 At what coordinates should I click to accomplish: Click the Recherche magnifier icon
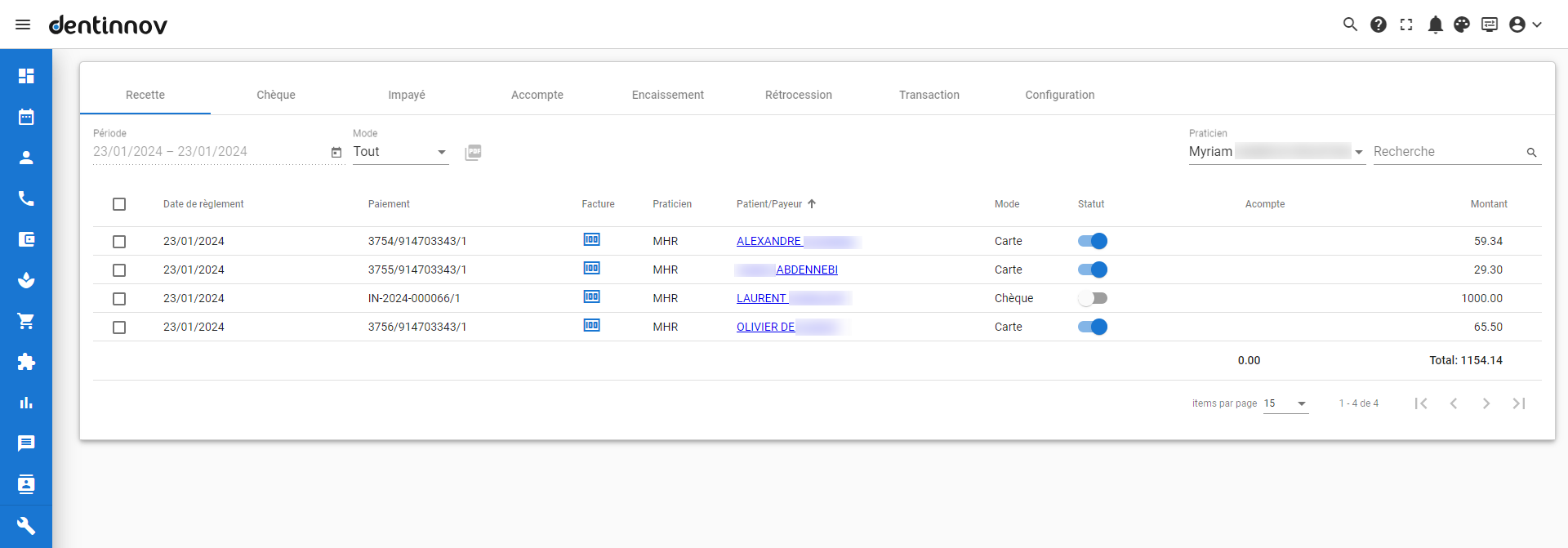pos(1531,153)
